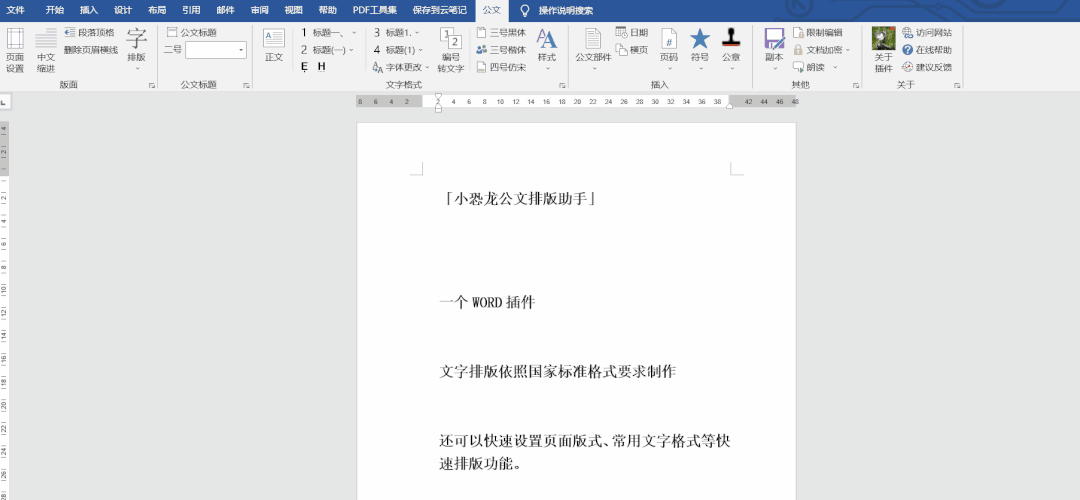Image resolution: width=1080 pixels, height=500 pixels.
Task: Open 公文标题 group dialog launcher
Action: tap(246, 85)
